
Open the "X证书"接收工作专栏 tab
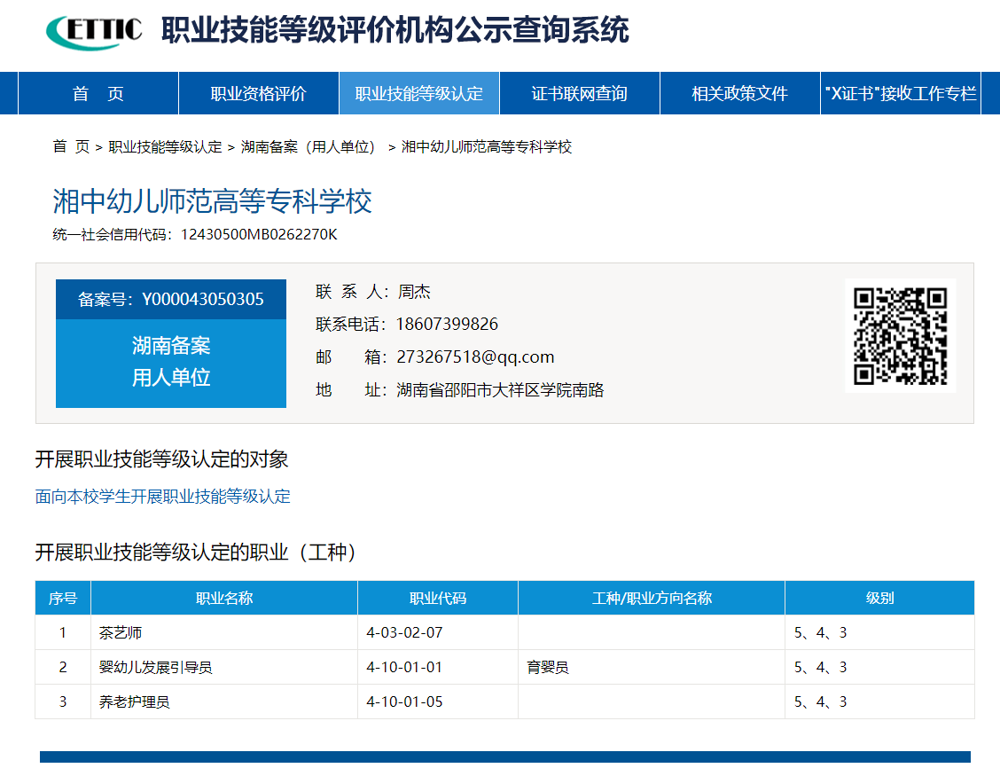click(900, 93)
